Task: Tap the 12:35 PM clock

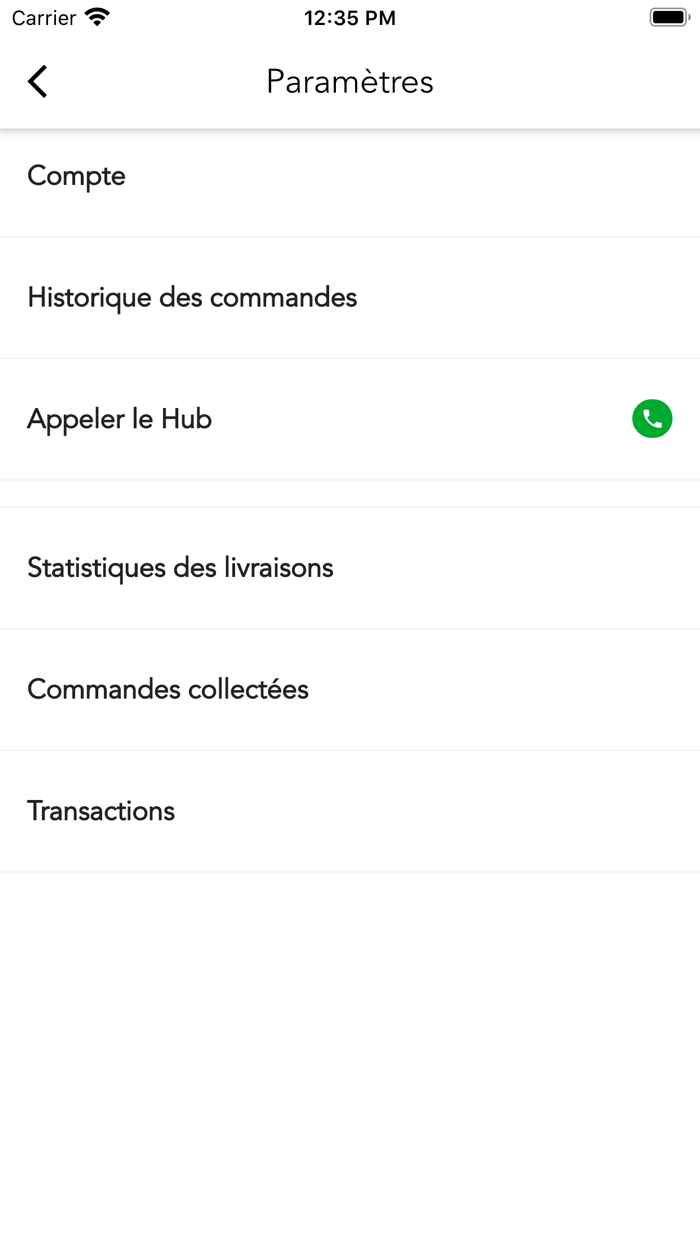Action: click(x=350, y=18)
